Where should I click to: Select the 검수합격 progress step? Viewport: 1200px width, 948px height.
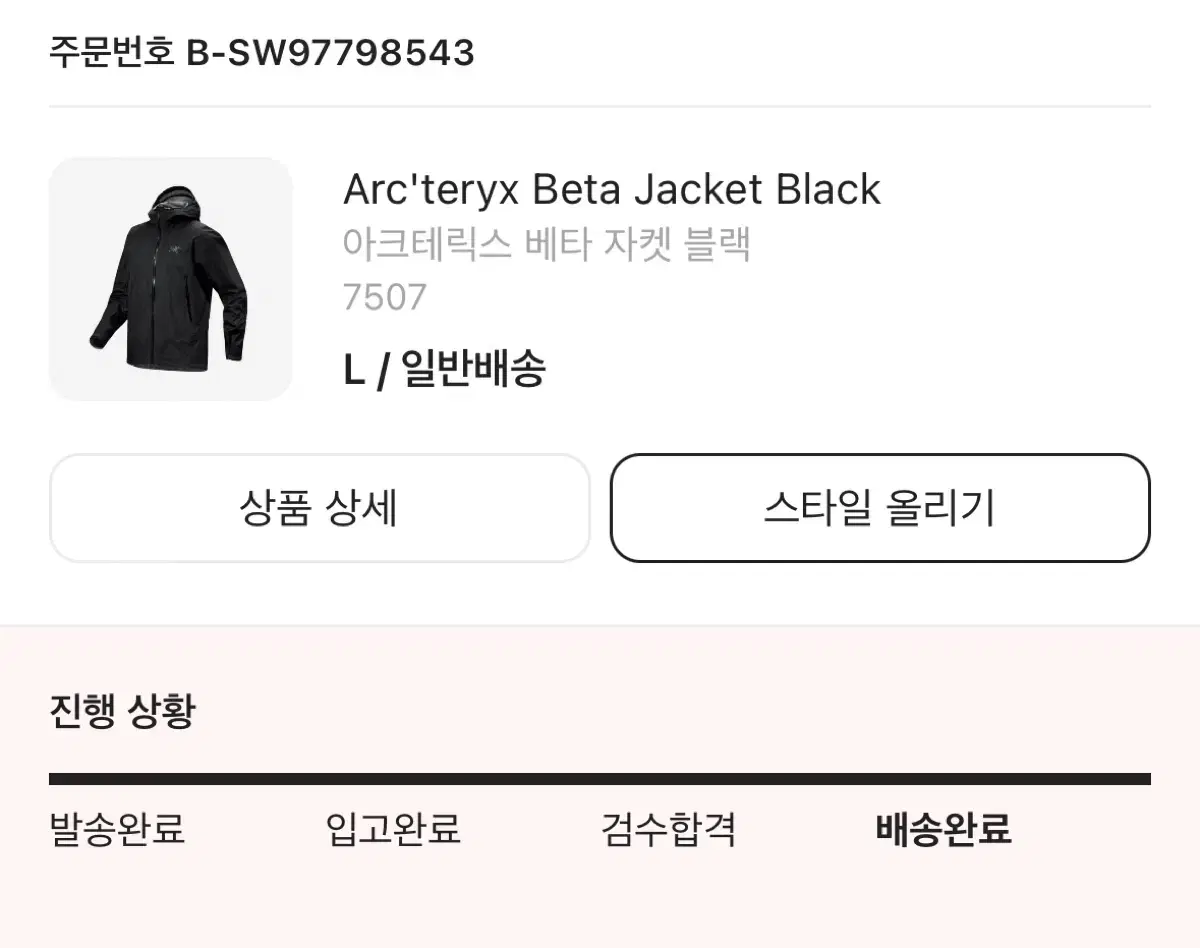[x=669, y=829]
